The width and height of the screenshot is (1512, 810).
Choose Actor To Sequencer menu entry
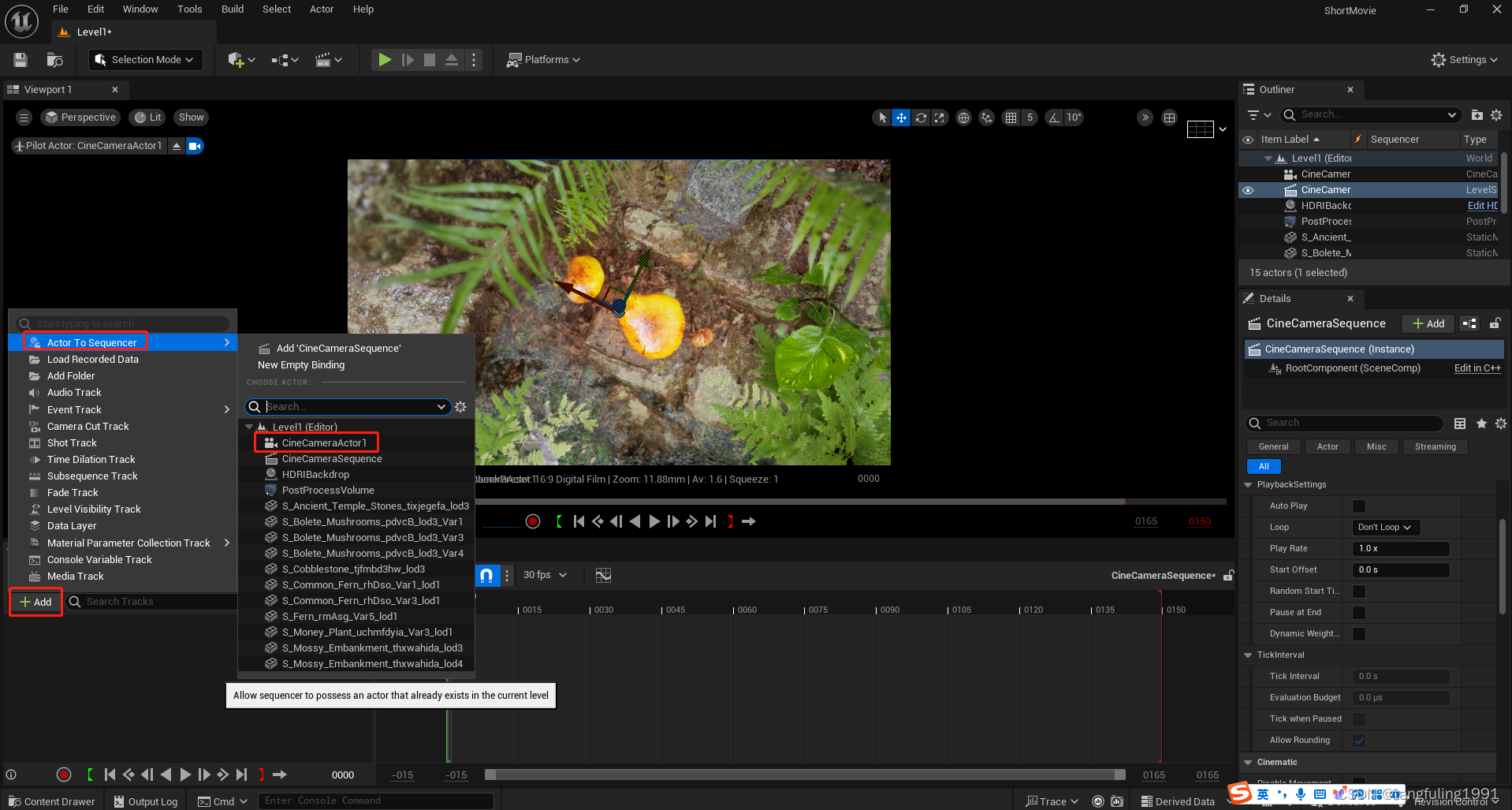122,342
